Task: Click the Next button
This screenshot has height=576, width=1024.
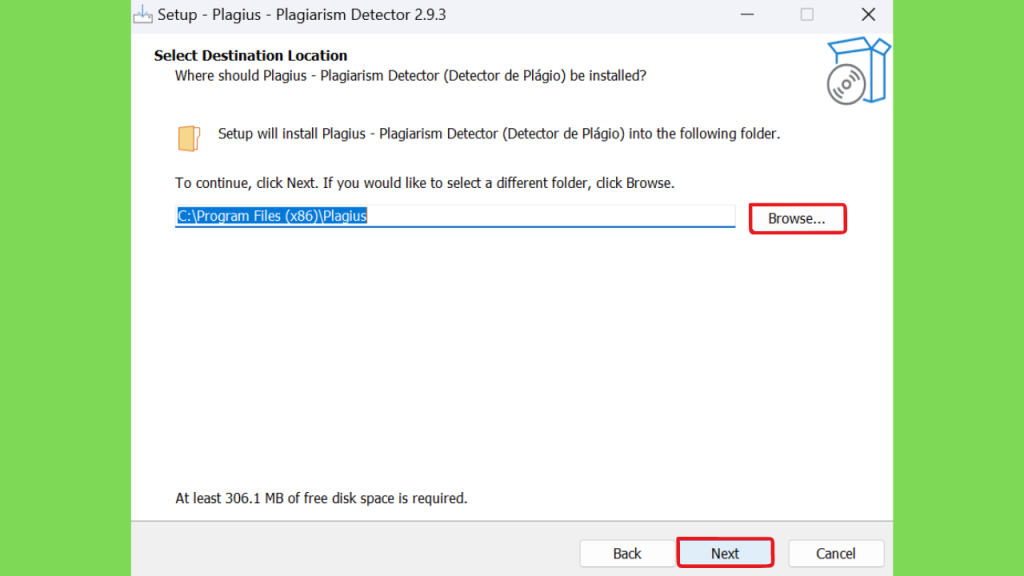Action: 725,553
